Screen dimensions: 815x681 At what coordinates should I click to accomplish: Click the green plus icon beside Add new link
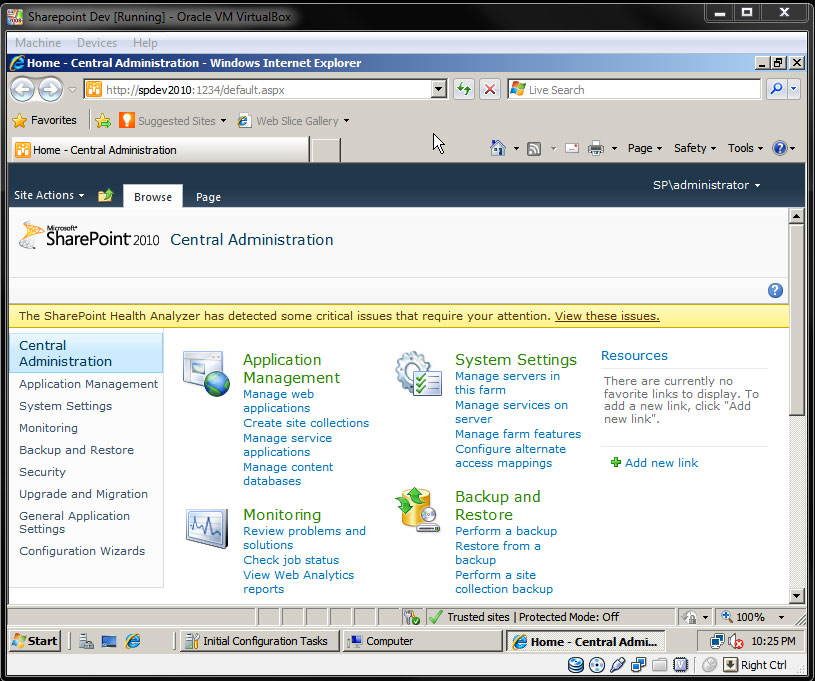(x=616, y=462)
